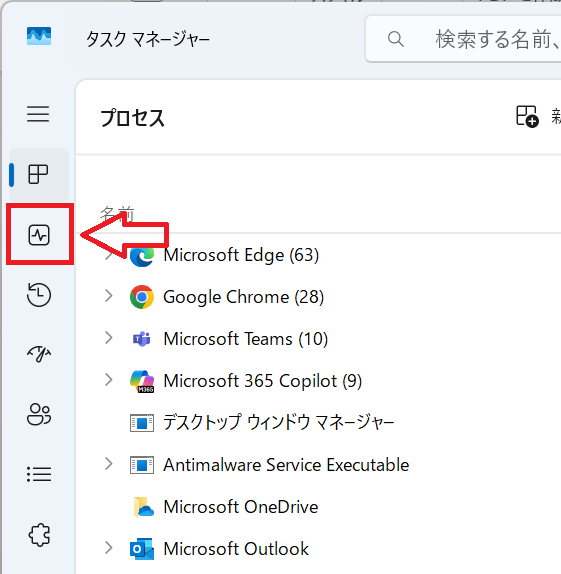Click the Microsoft OneDrive icon
Viewport: 561px width, 574px height.
tap(144, 507)
